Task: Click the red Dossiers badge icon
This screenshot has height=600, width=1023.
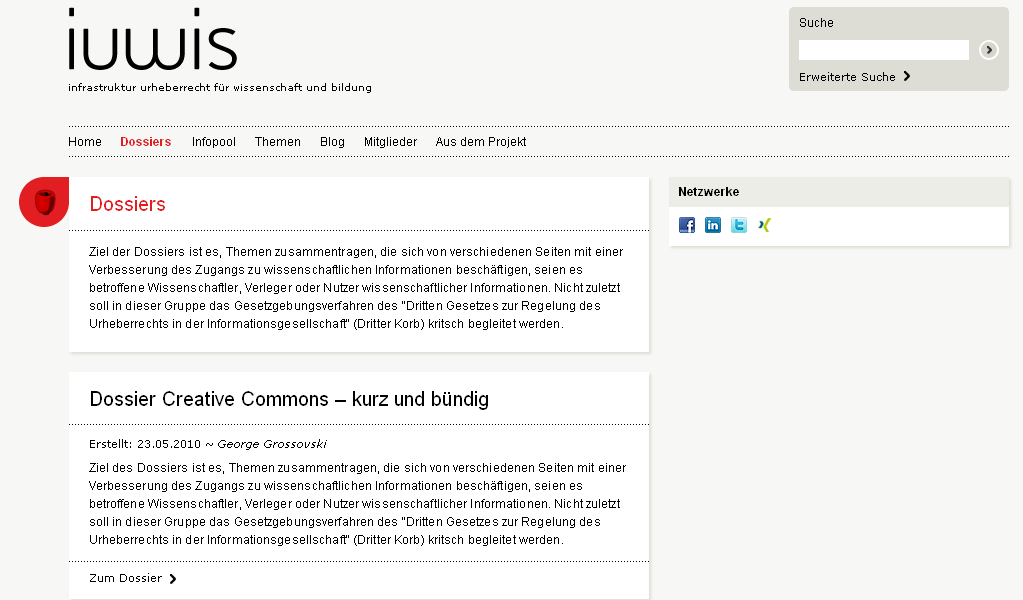Action: point(44,202)
